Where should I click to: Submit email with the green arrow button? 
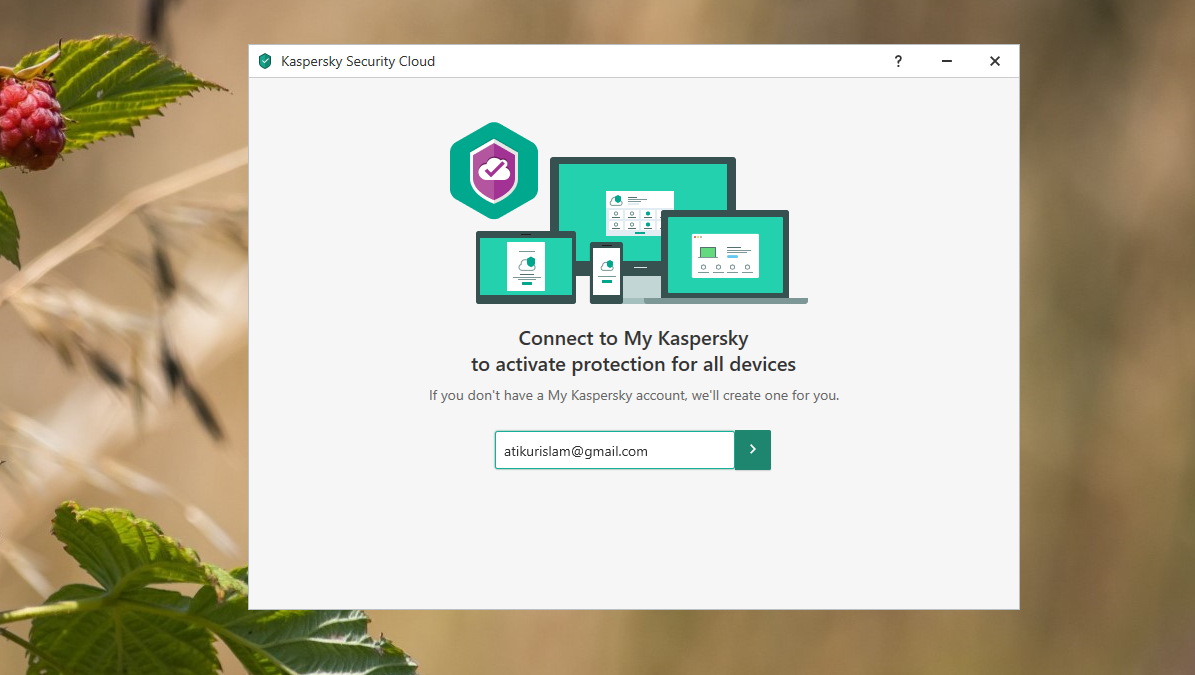752,449
